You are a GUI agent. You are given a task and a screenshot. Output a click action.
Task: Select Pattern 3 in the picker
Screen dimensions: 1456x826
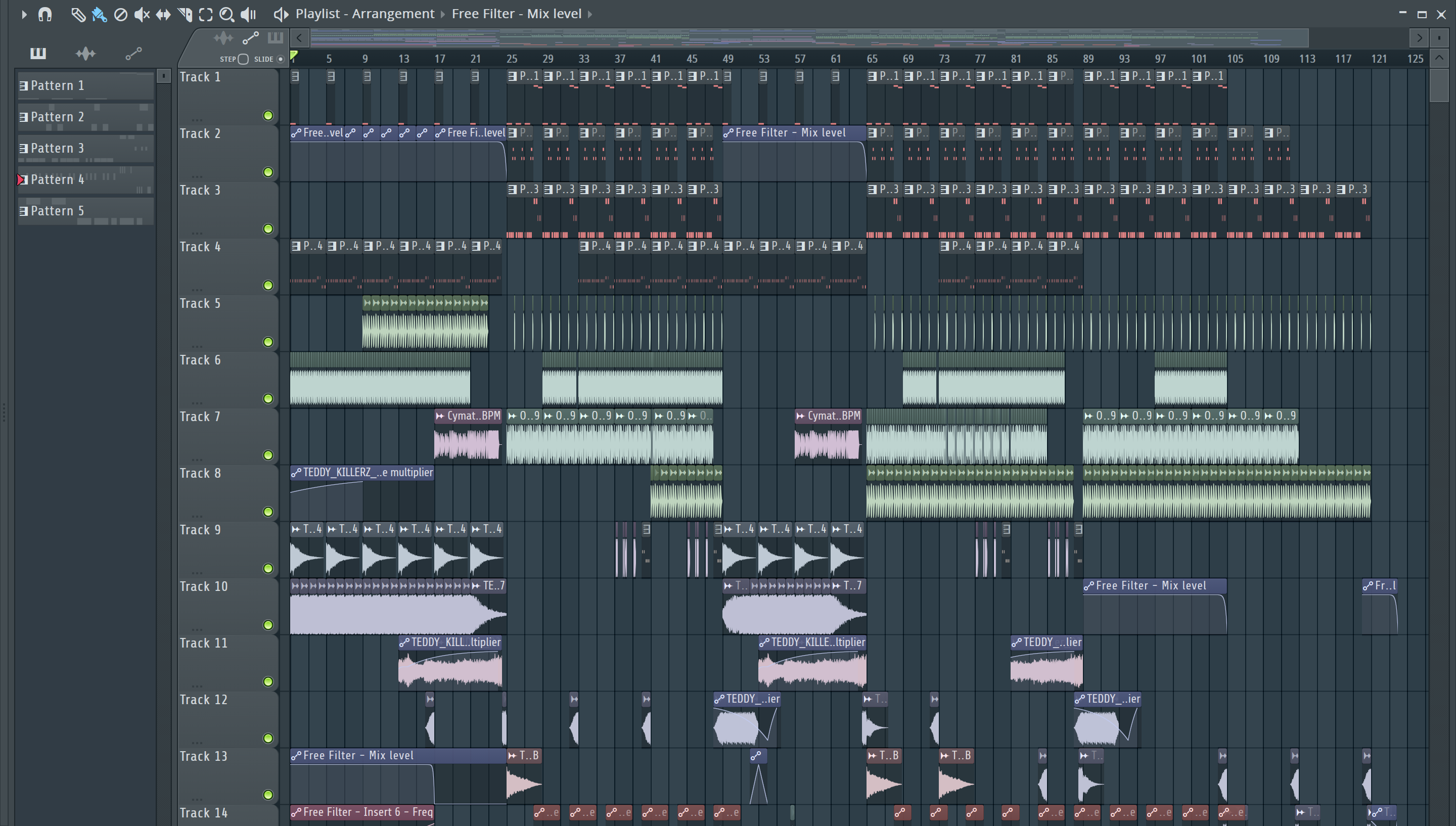(85, 148)
